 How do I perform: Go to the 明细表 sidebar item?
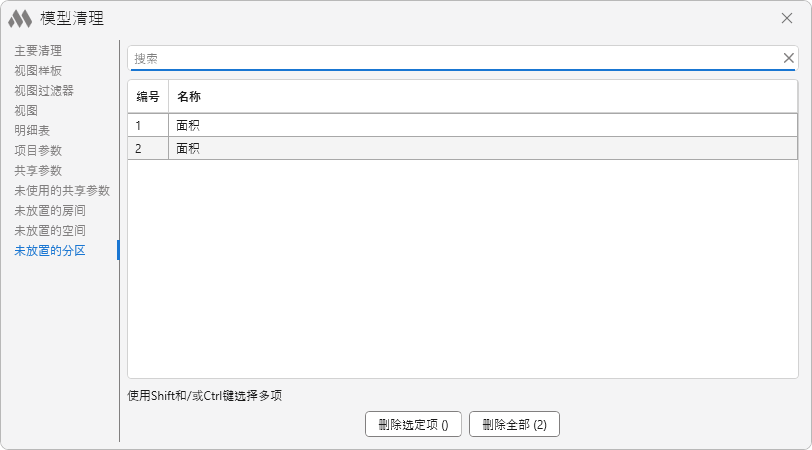point(32,130)
